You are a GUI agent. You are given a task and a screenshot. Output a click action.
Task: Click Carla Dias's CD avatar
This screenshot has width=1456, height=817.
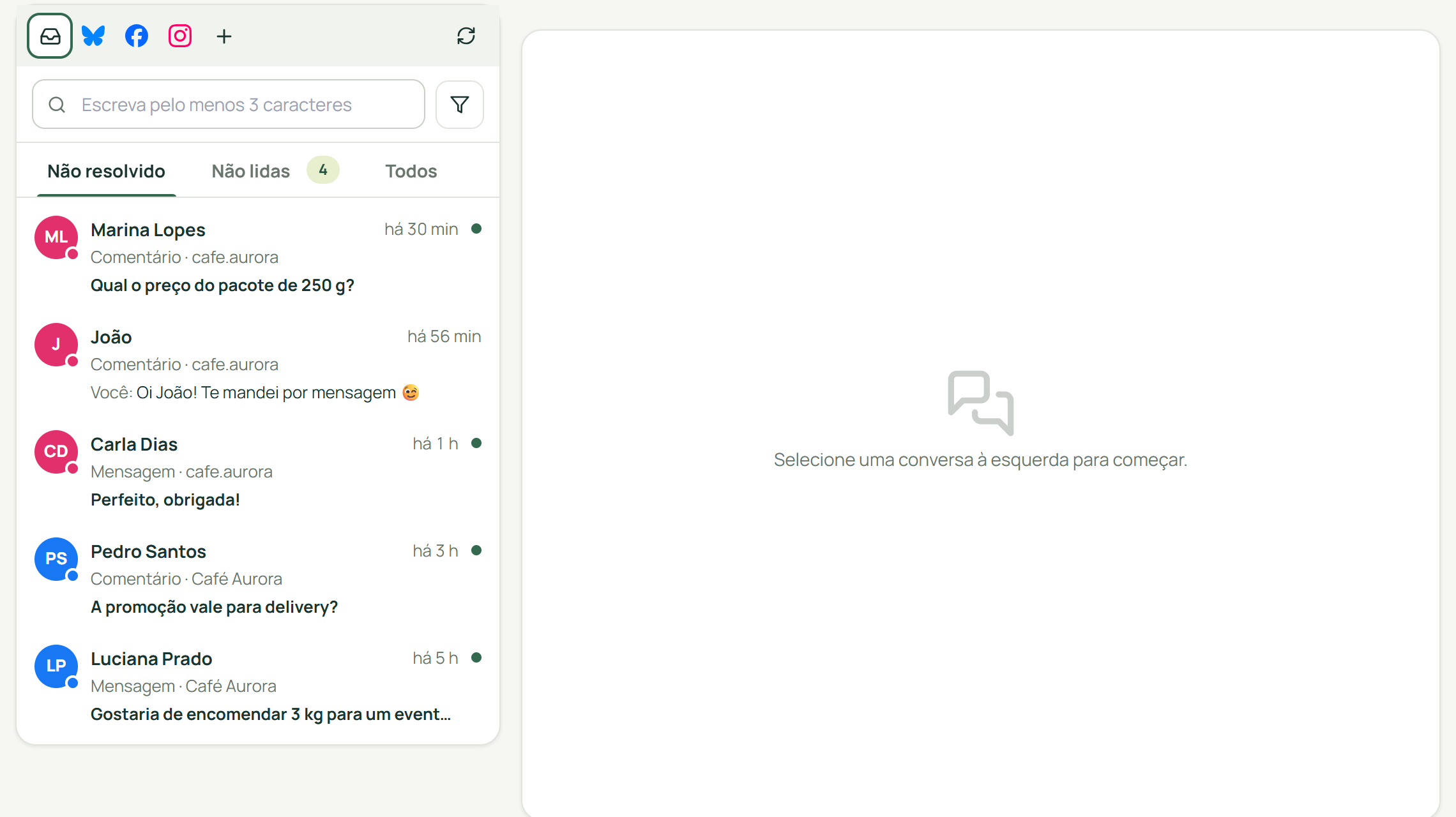[x=56, y=452]
